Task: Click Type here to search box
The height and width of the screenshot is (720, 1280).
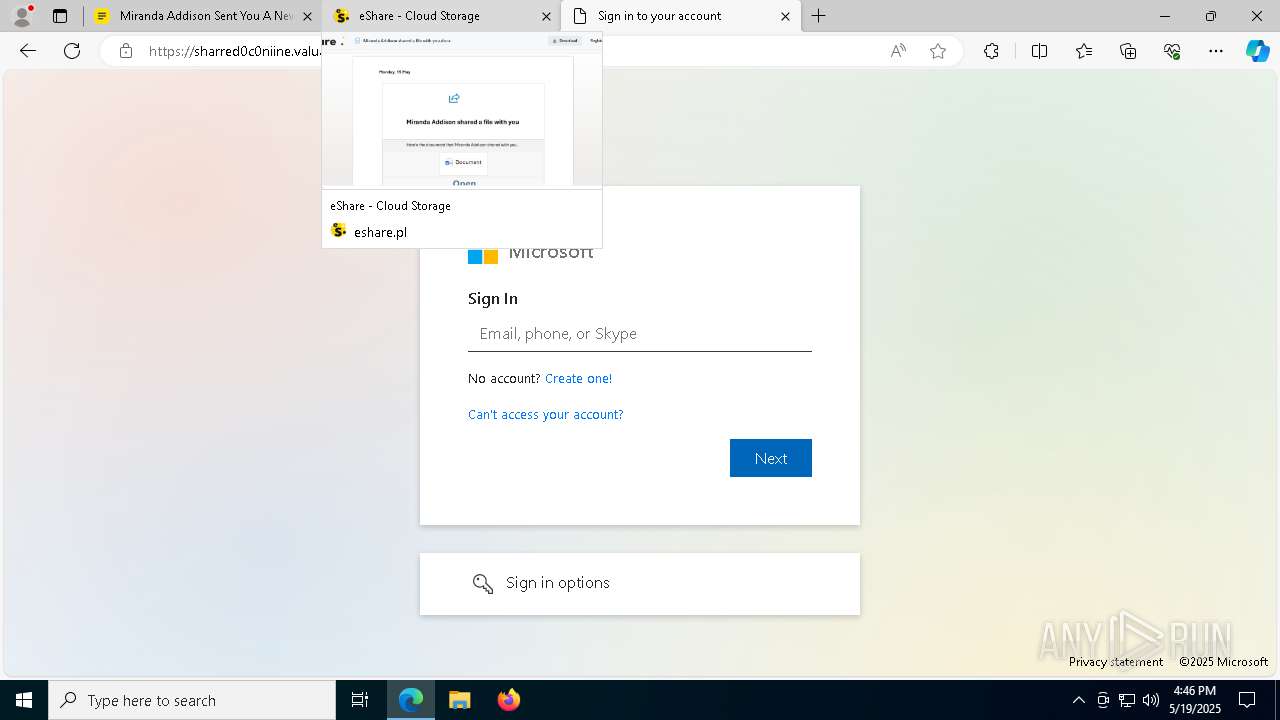Action: point(192,700)
